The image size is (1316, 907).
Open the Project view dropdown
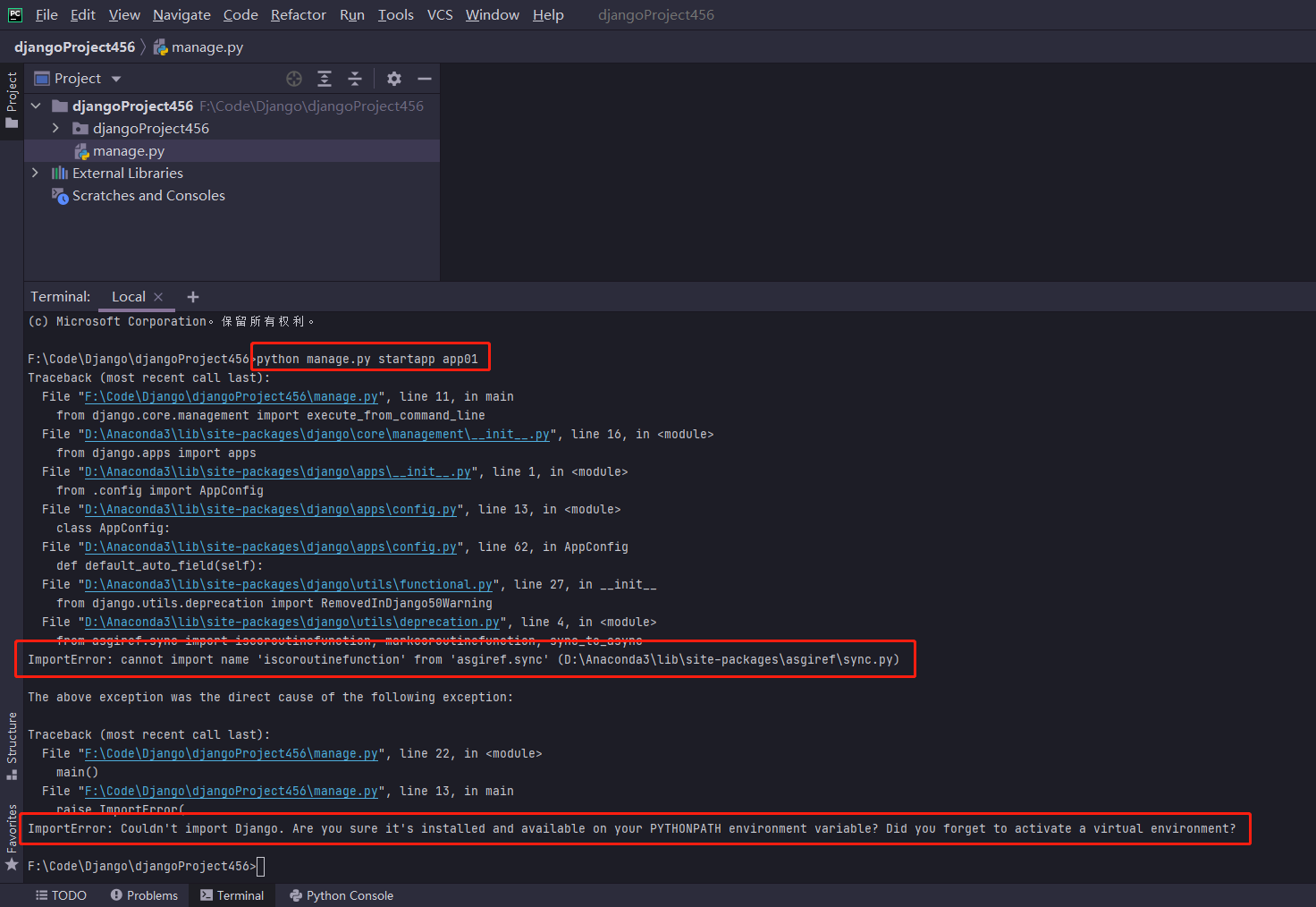(116, 79)
